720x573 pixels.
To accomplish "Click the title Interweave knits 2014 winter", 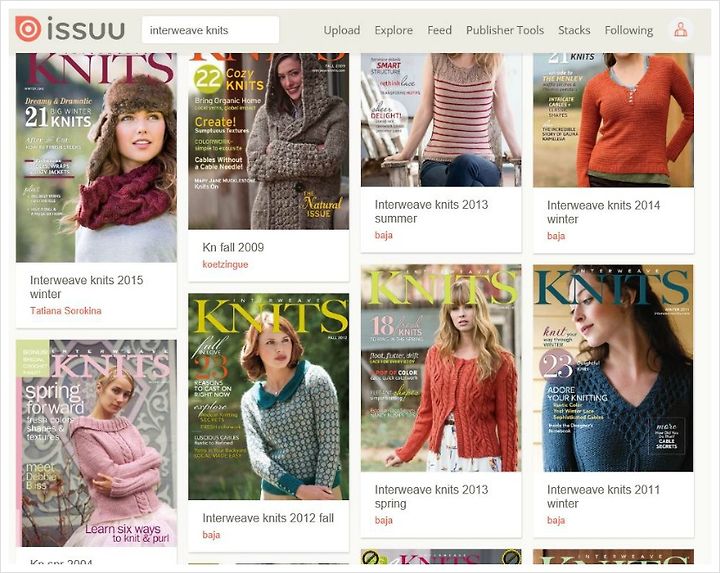I will (603, 212).
